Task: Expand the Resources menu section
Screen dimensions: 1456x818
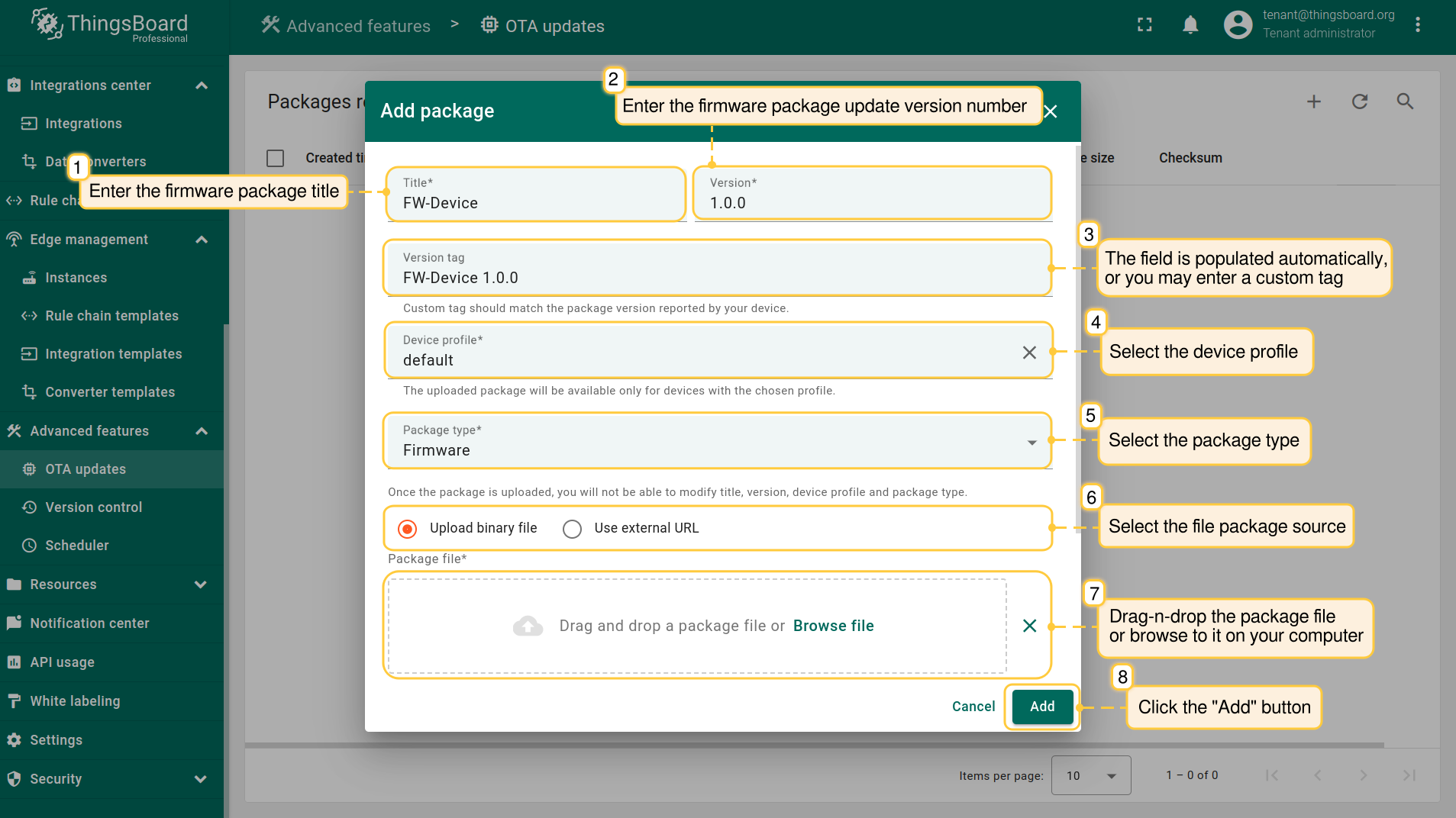Action: click(x=202, y=585)
